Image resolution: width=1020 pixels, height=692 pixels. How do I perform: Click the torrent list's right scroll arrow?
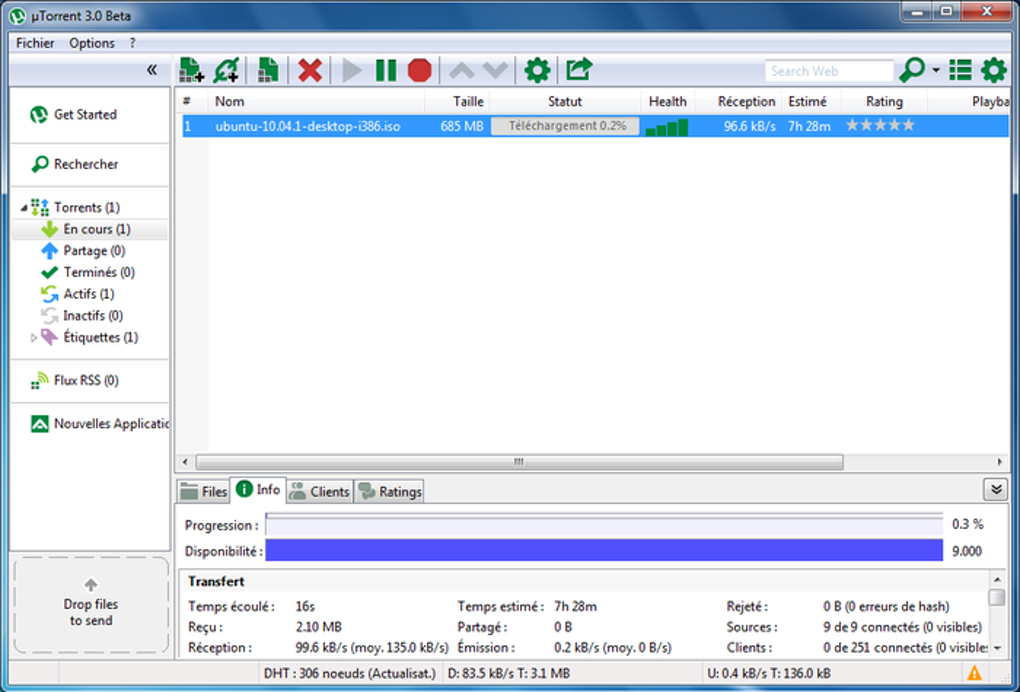[1000, 462]
